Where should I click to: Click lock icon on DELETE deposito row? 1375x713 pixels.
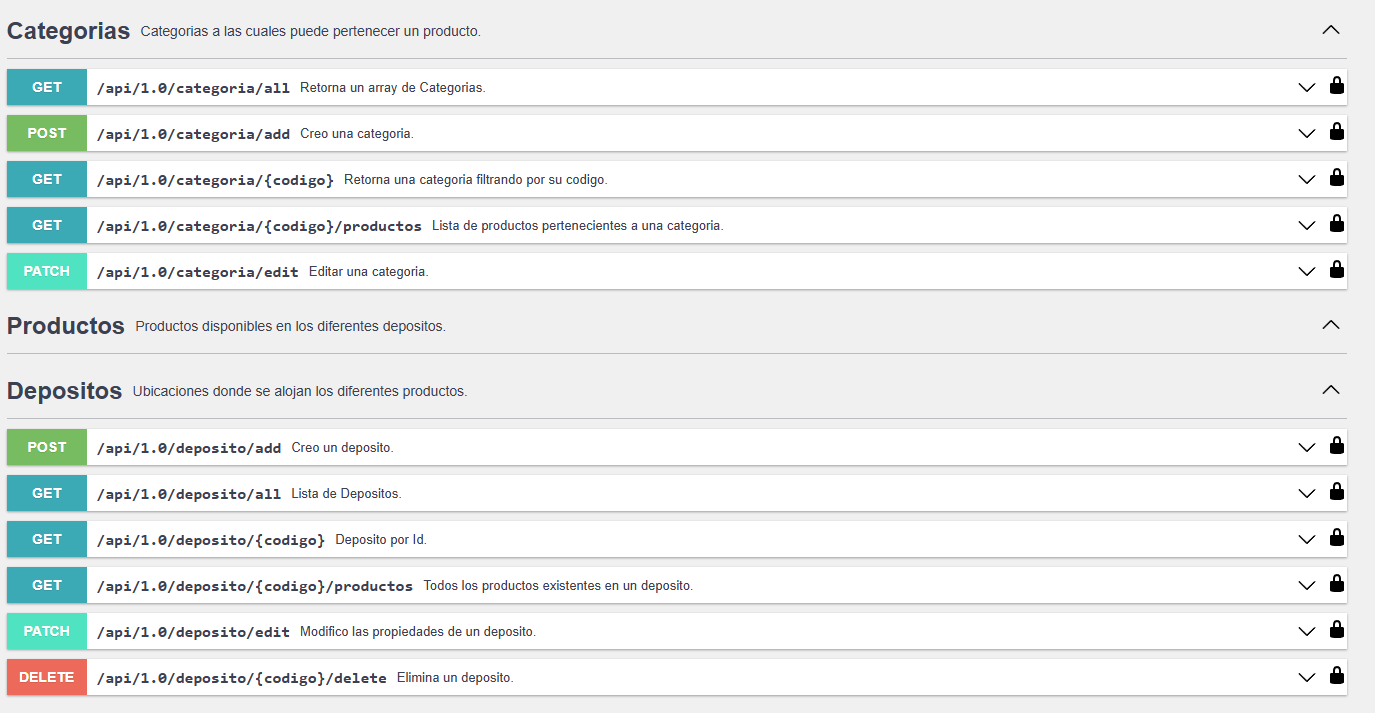(x=1336, y=675)
